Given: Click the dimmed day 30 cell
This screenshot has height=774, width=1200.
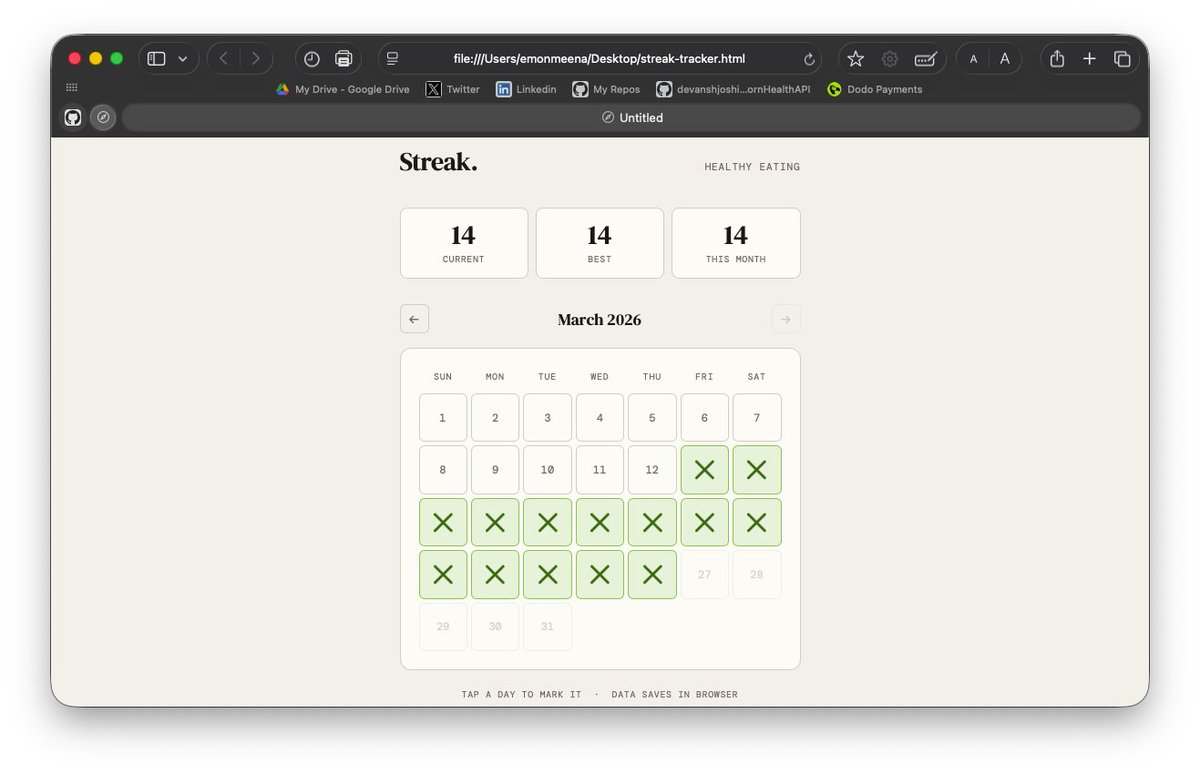Looking at the screenshot, I should tap(495, 626).
